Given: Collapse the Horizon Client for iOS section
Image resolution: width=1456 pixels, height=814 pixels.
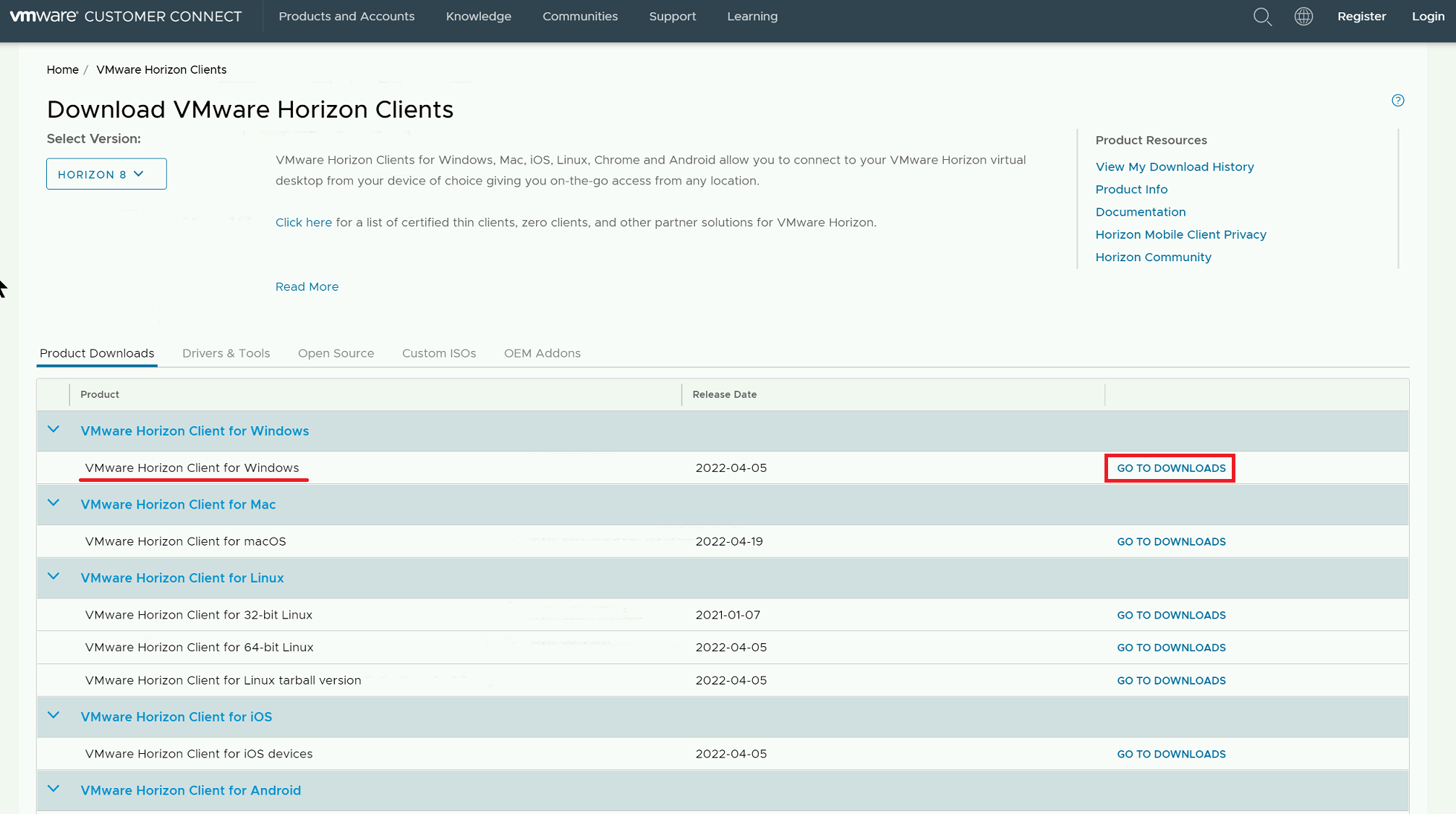Looking at the screenshot, I should click(x=54, y=716).
